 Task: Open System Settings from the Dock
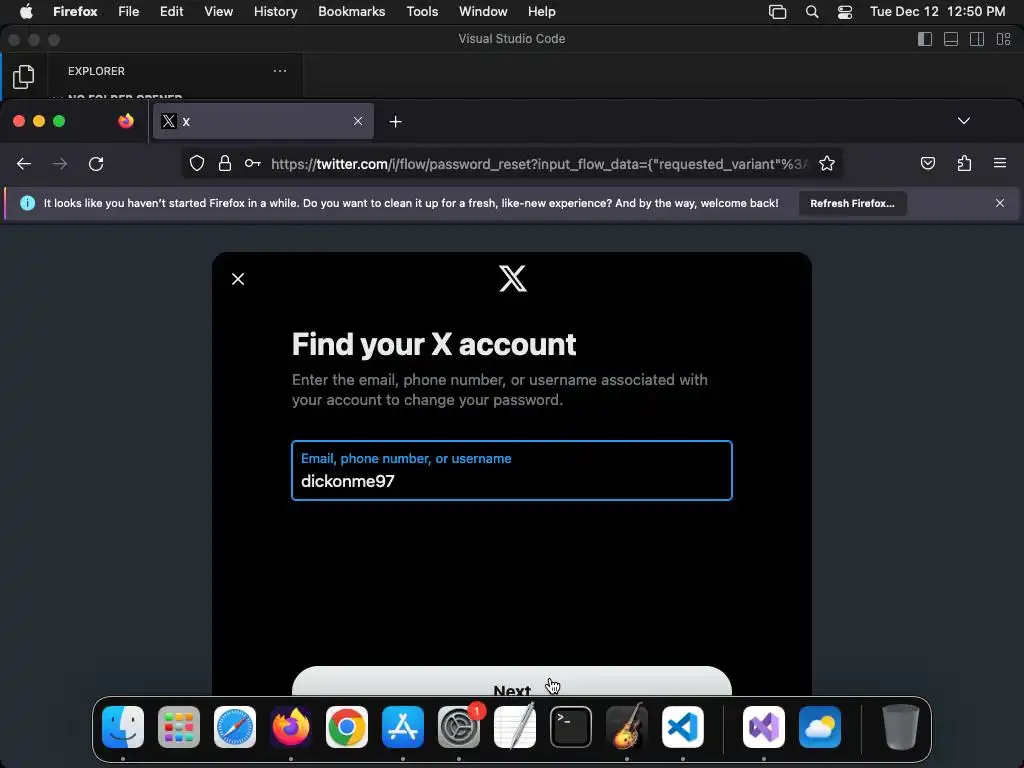click(459, 727)
